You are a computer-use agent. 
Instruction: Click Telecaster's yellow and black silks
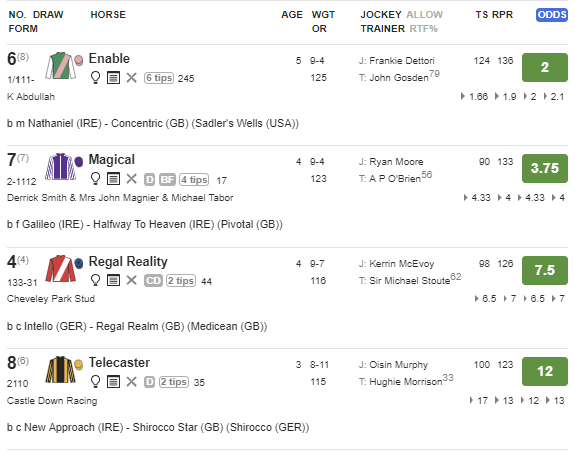64,369
